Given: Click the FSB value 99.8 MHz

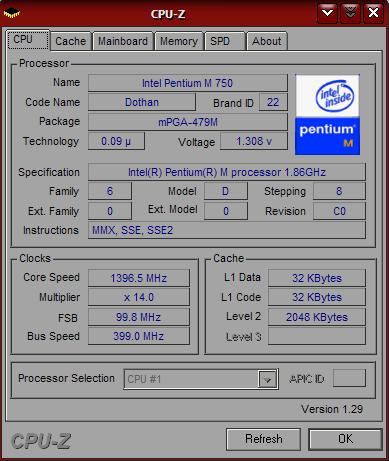Looking at the screenshot, I should pos(139,317).
